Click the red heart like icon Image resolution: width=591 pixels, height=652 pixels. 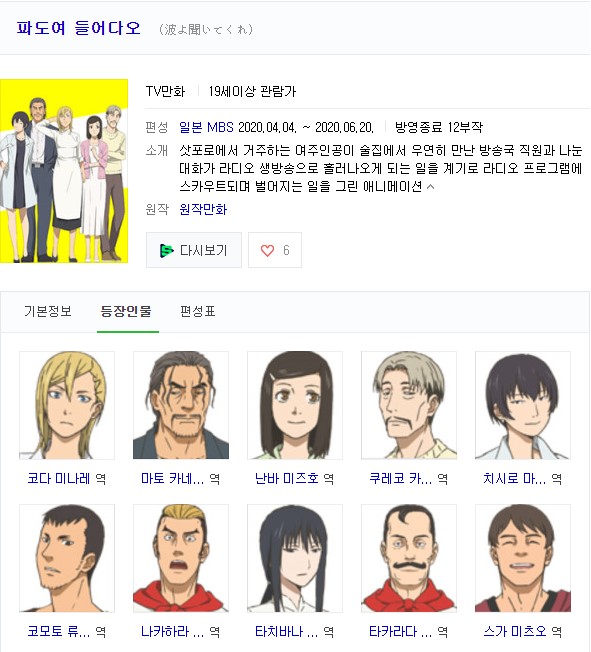pos(267,250)
